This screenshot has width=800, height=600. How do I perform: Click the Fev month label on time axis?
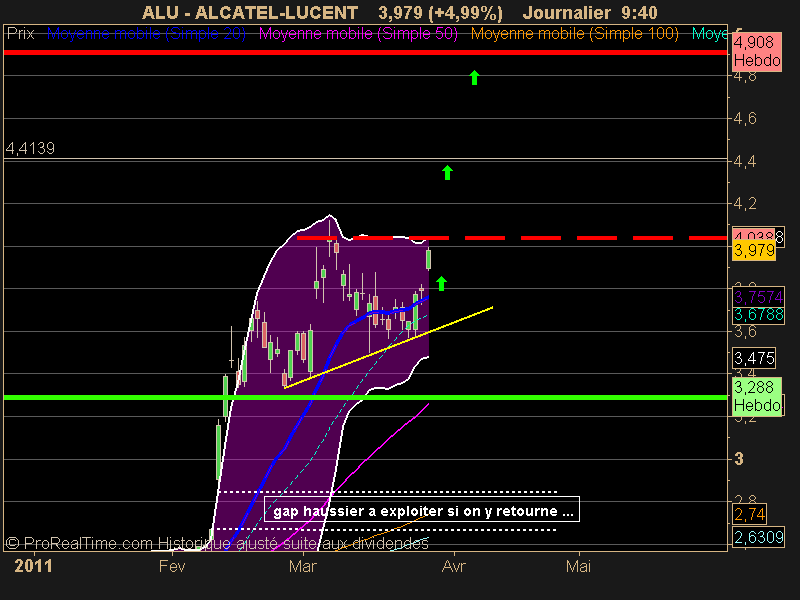(x=172, y=566)
